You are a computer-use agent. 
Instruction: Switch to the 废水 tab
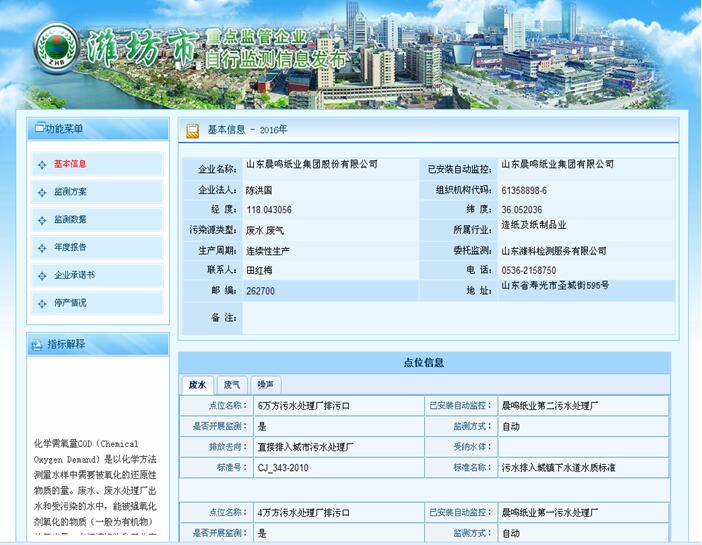pos(197,384)
